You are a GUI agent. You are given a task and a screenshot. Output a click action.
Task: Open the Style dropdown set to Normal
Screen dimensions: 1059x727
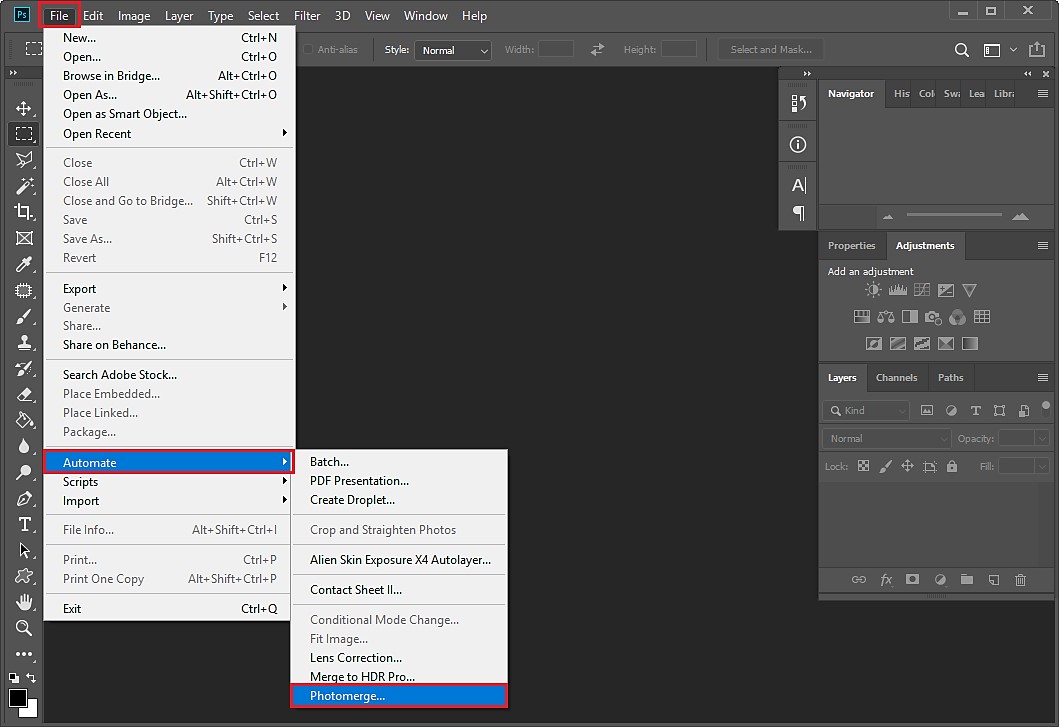click(x=453, y=50)
